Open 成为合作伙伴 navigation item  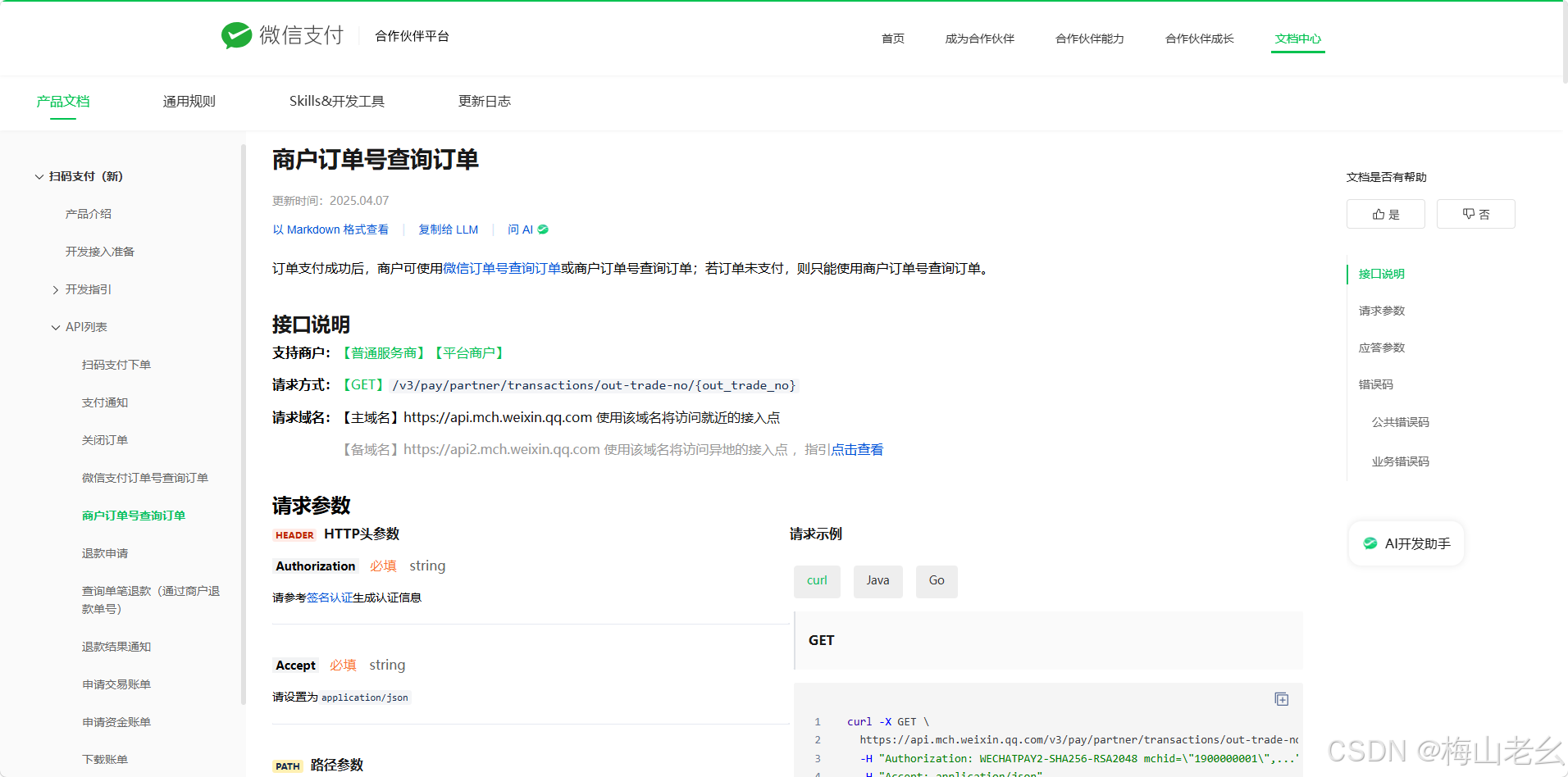979,39
